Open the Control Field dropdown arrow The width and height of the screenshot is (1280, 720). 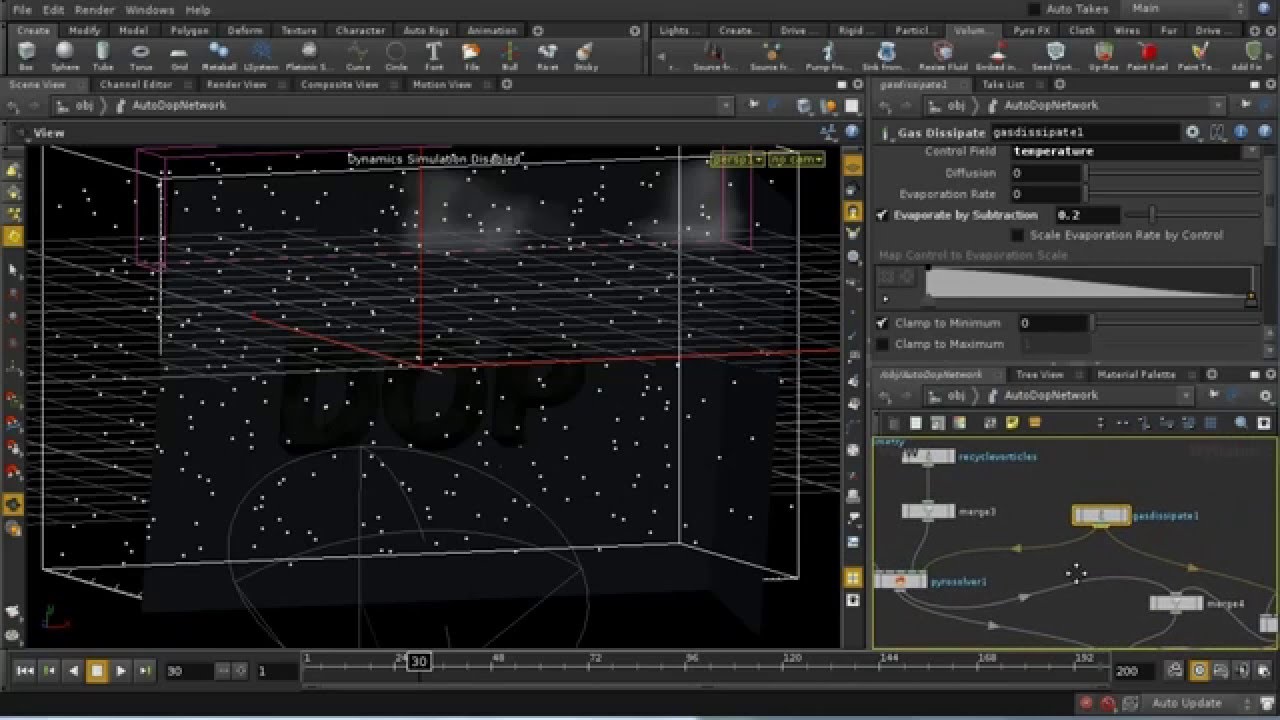1251,151
